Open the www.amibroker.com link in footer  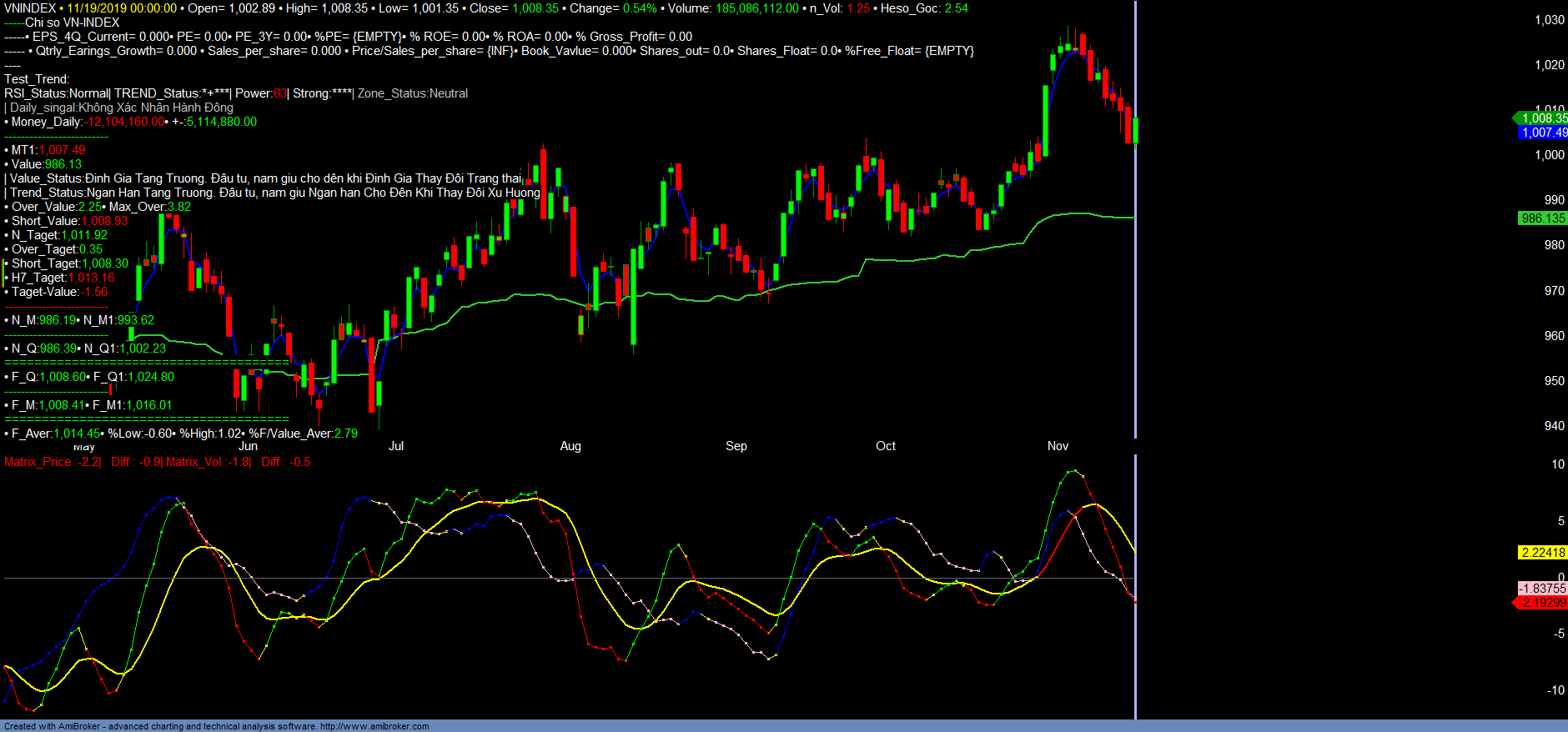coord(374,726)
